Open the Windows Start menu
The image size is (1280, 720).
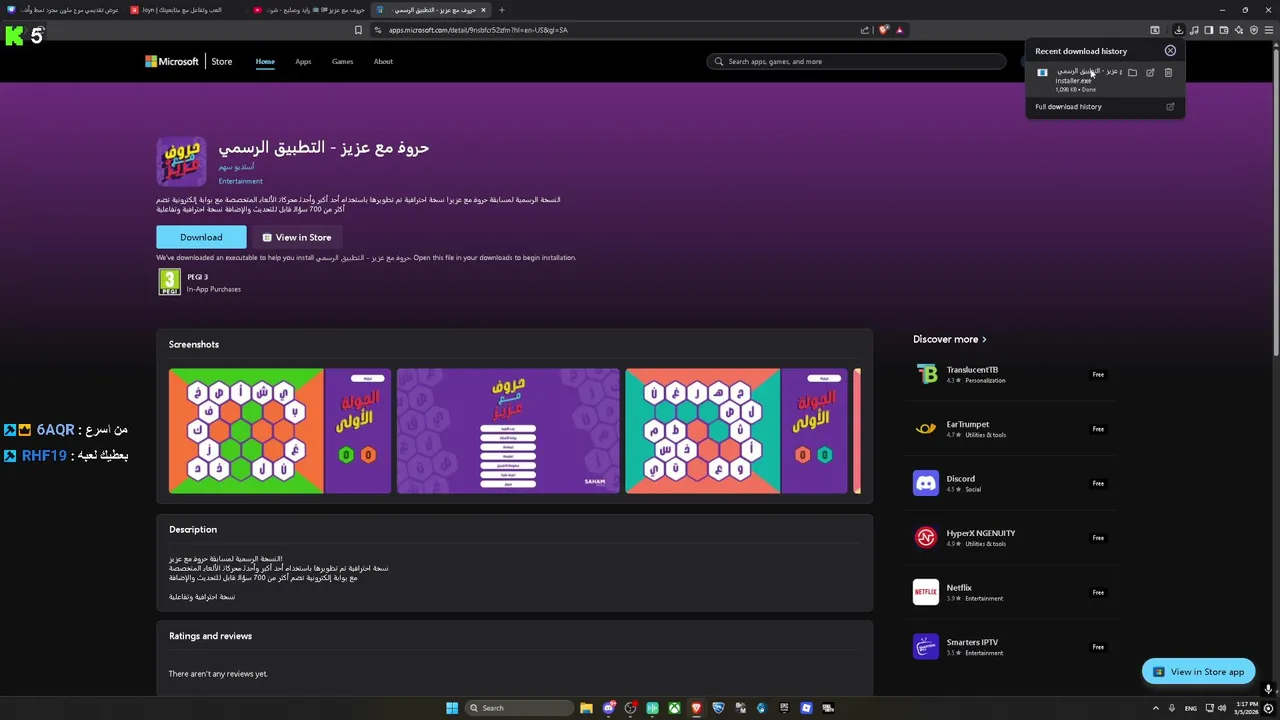(452, 708)
